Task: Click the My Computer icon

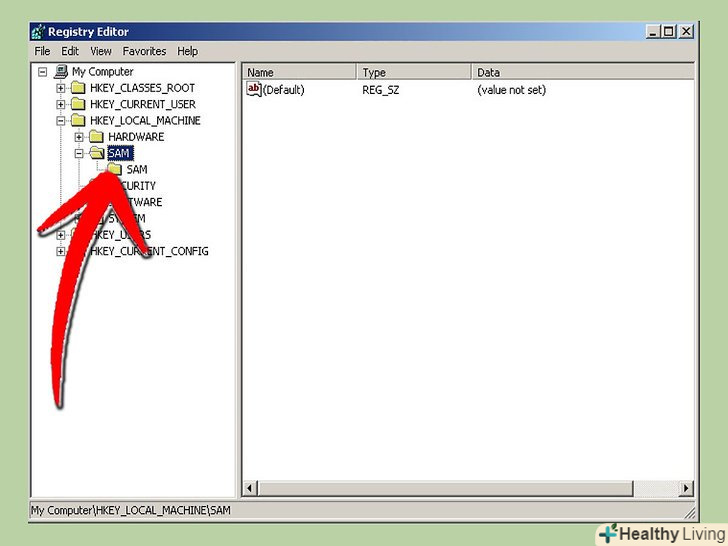Action: pyautogui.click(x=61, y=72)
